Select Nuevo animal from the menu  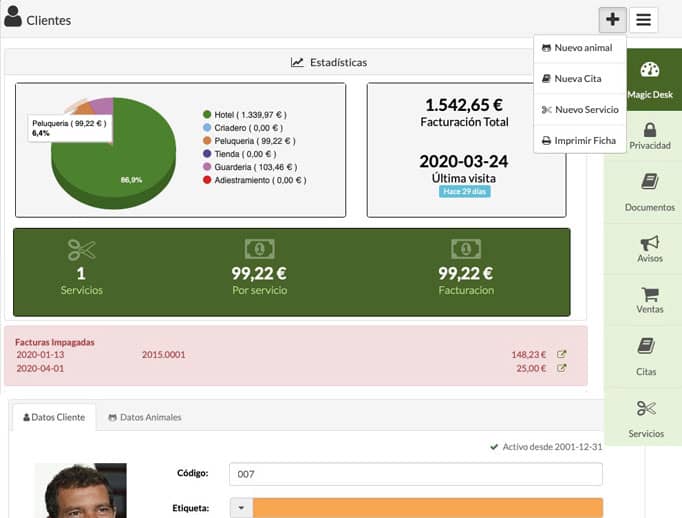(x=582, y=48)
